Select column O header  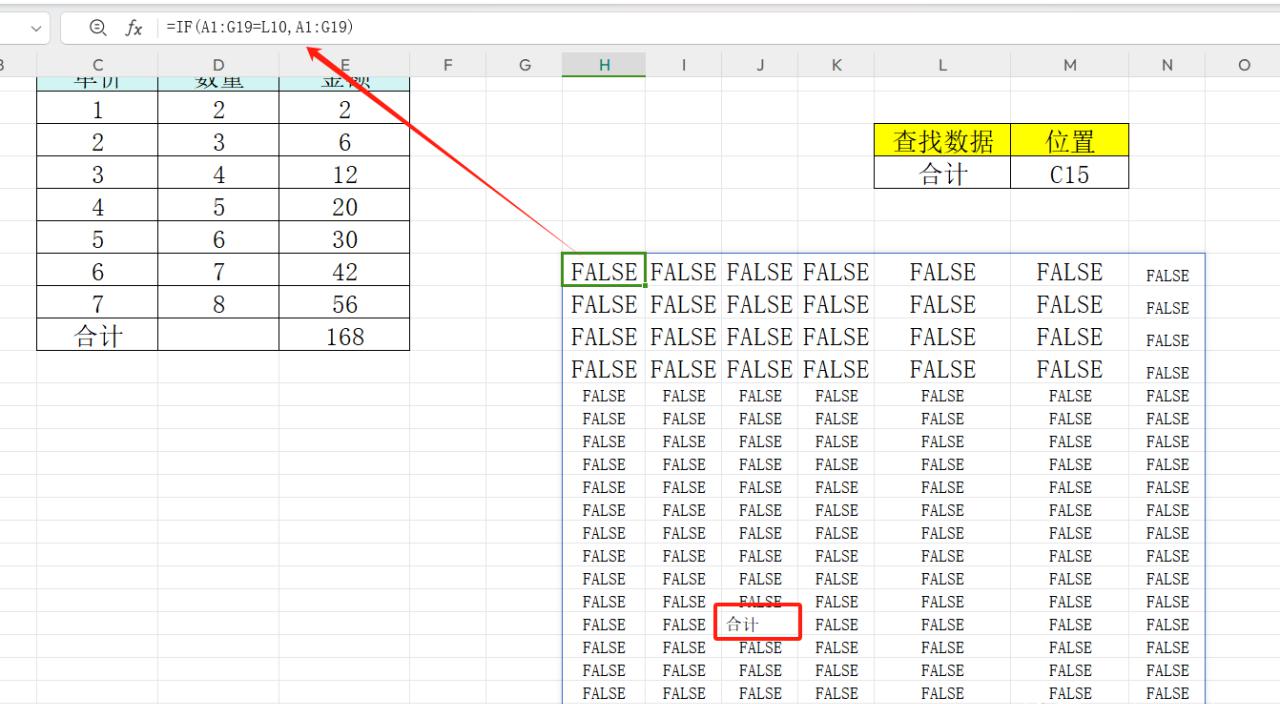[1243, 65]
